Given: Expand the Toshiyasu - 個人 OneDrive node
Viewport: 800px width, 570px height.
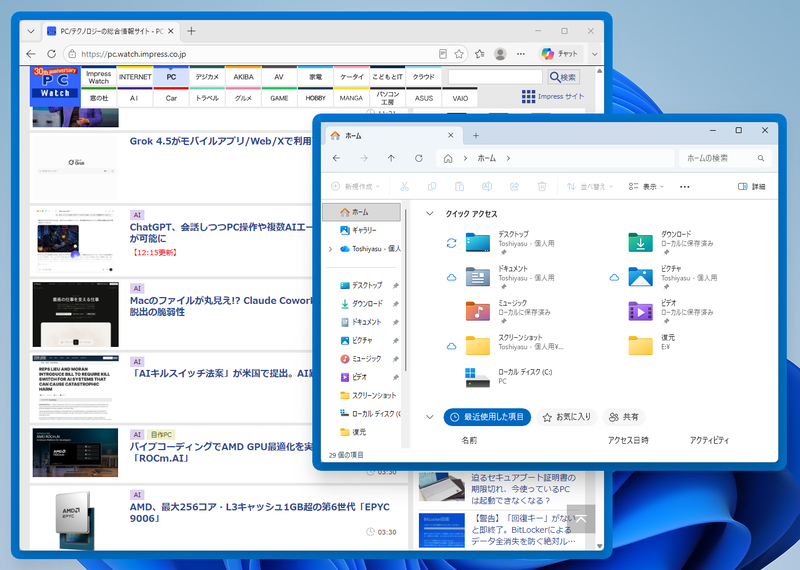Looking at the screenshot, I should 330,249.
